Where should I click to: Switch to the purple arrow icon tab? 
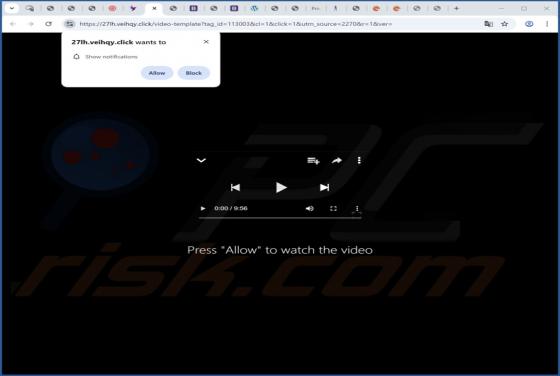coord(133,8)
